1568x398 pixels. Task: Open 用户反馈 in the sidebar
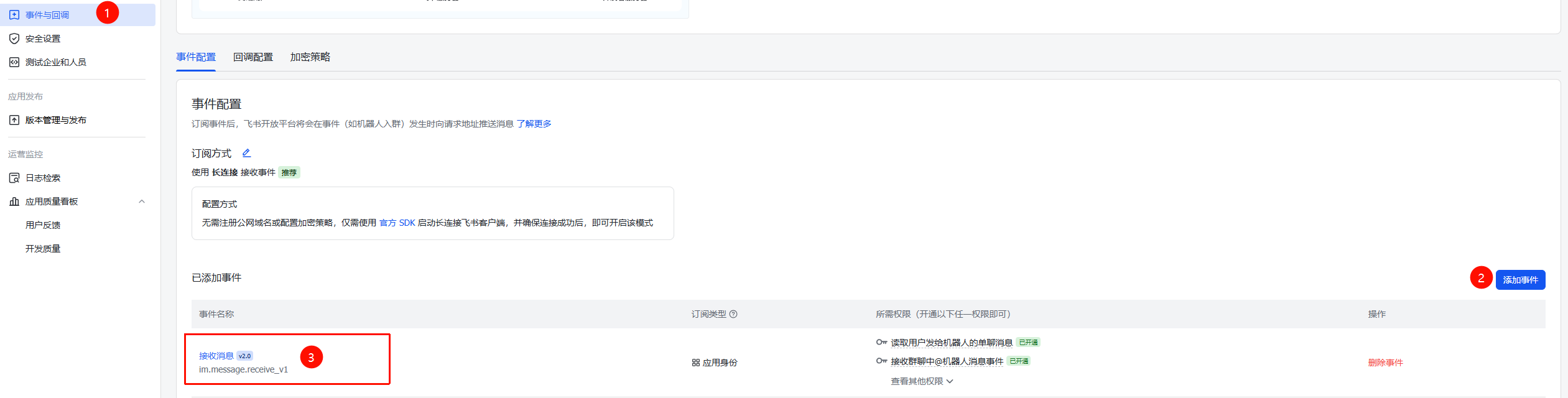pos(43,225)
